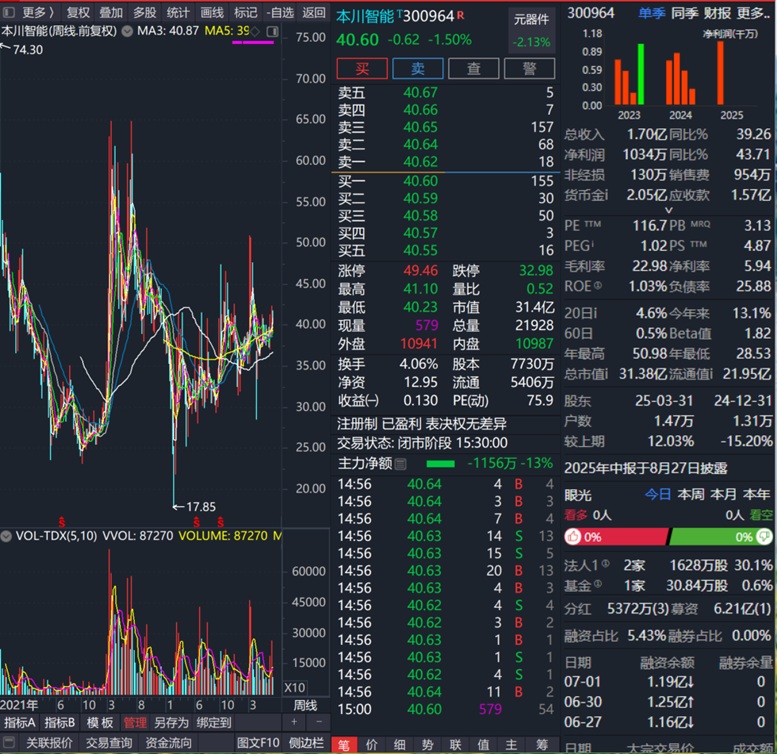Choose 绑定到 bind option
Viewport: 777px width, 754px height.
click(x=214, y=723)
